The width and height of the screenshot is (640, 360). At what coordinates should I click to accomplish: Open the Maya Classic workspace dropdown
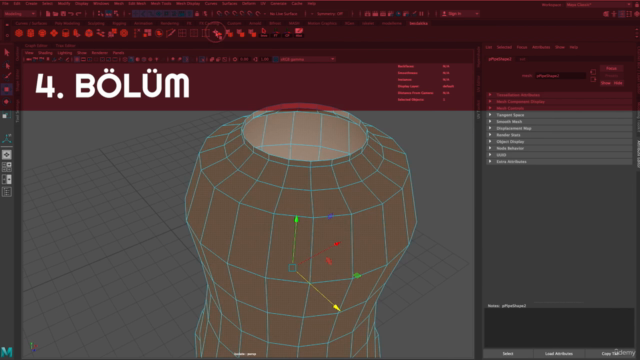point(598,4)
